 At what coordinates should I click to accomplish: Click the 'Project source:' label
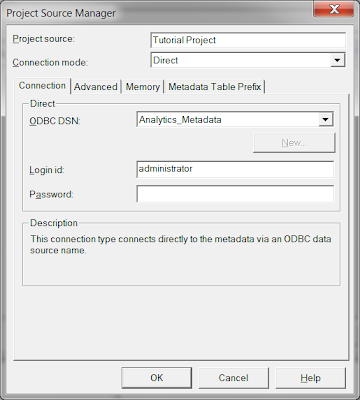click(x=44, y=39)
